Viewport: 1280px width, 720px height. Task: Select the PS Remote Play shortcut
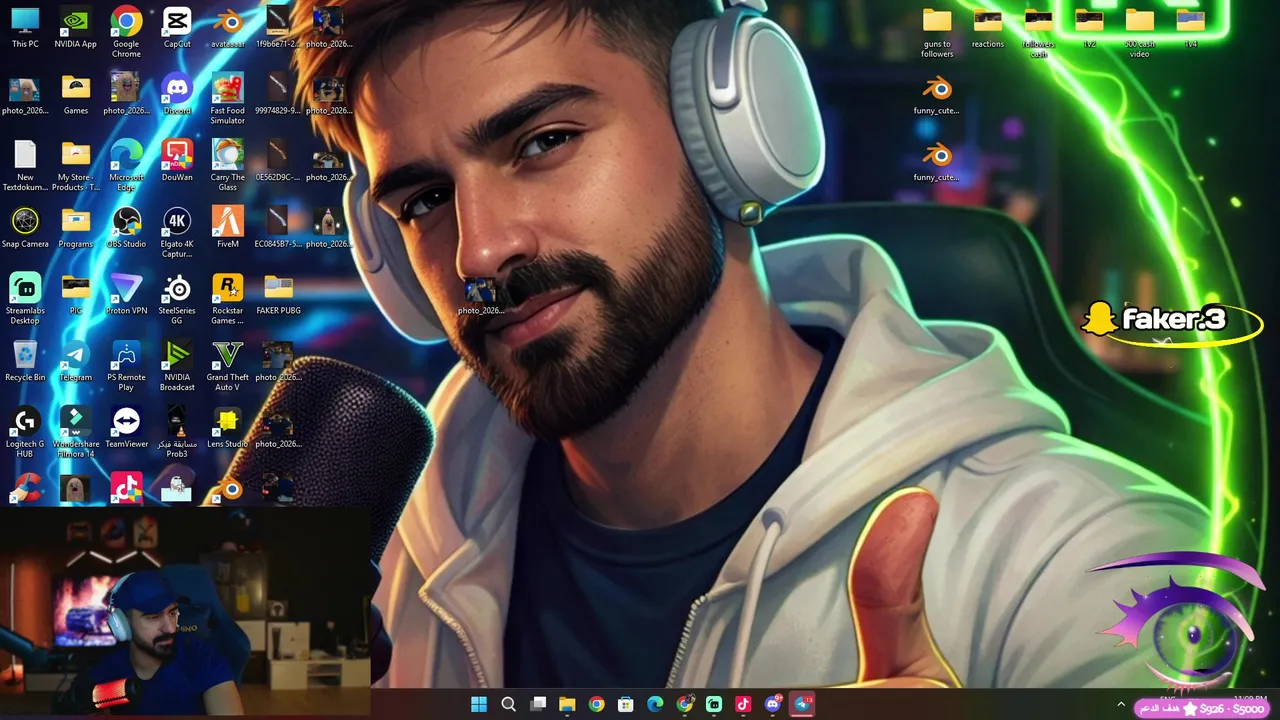126,366
